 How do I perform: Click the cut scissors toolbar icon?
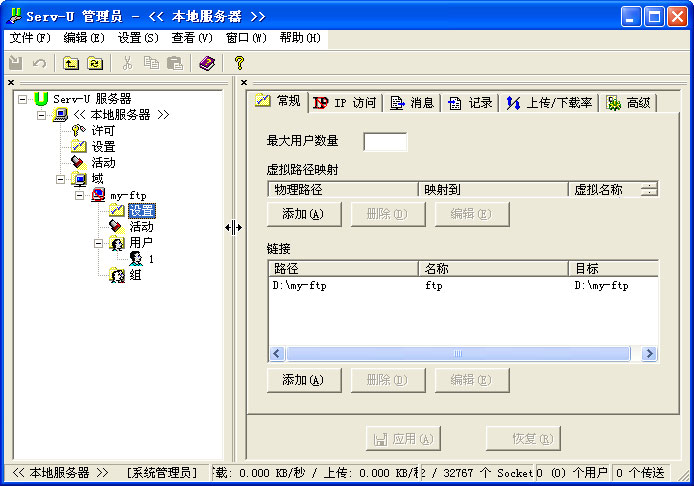pos(127,63)
